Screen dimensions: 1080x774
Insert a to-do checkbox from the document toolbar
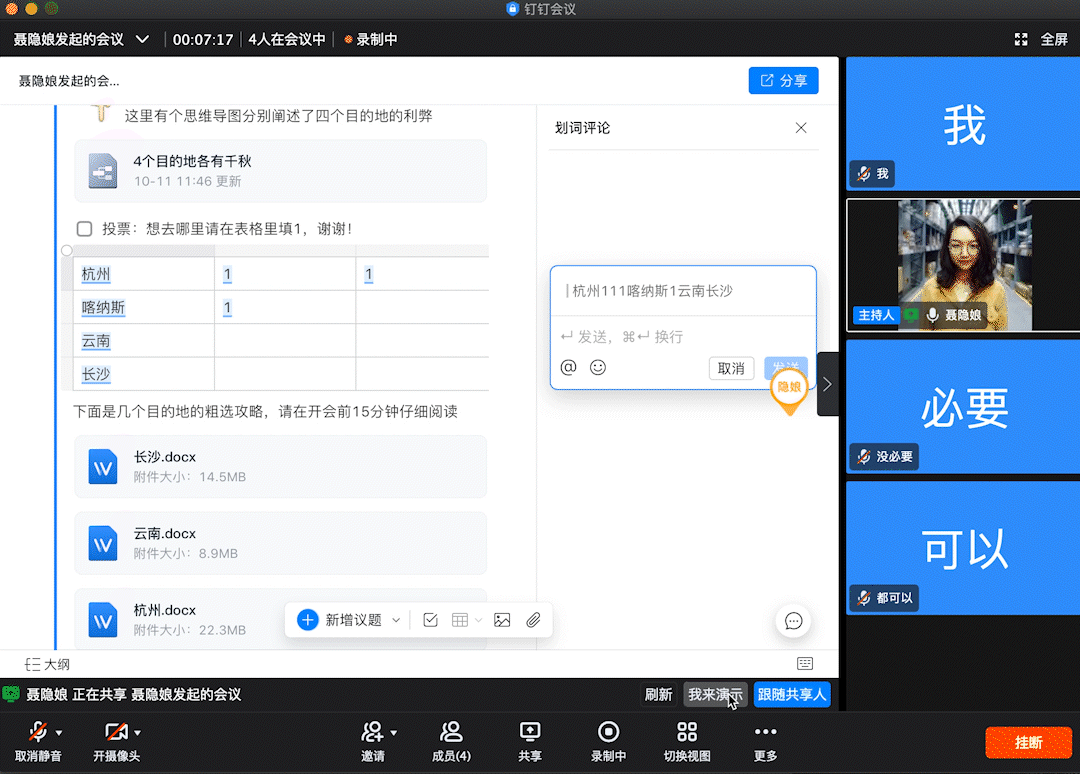(x=430, y=620)
